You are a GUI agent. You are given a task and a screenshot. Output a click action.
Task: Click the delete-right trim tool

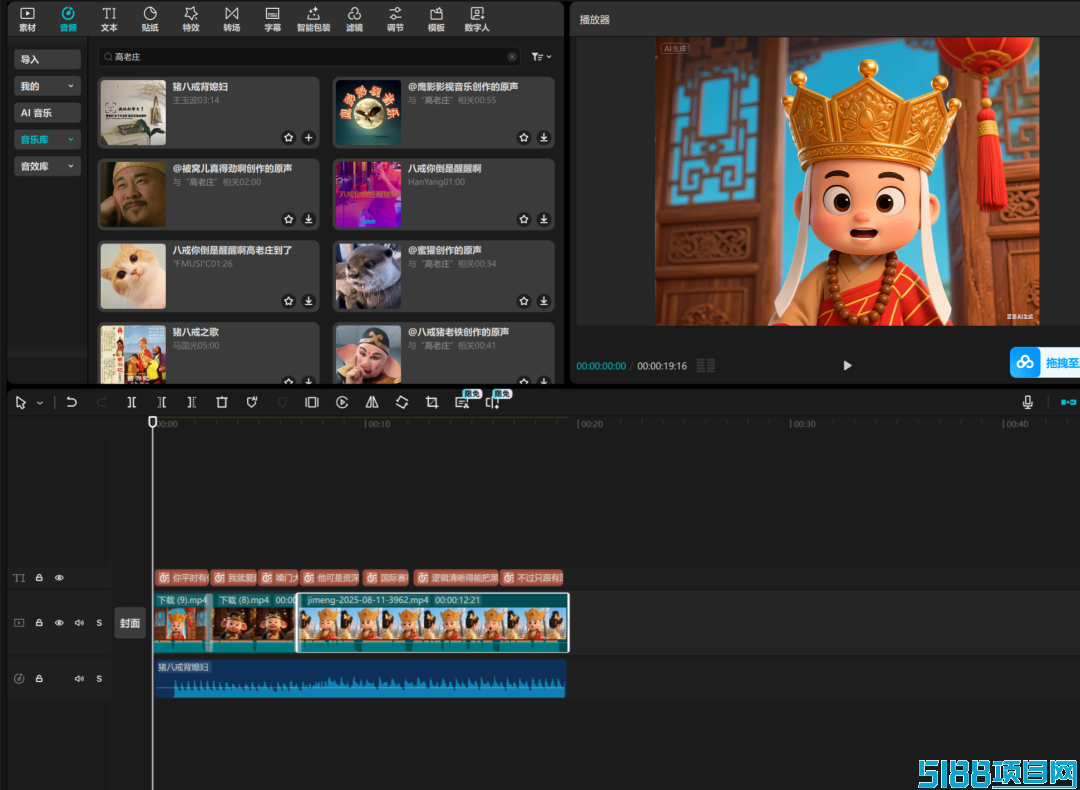point(191,402)
